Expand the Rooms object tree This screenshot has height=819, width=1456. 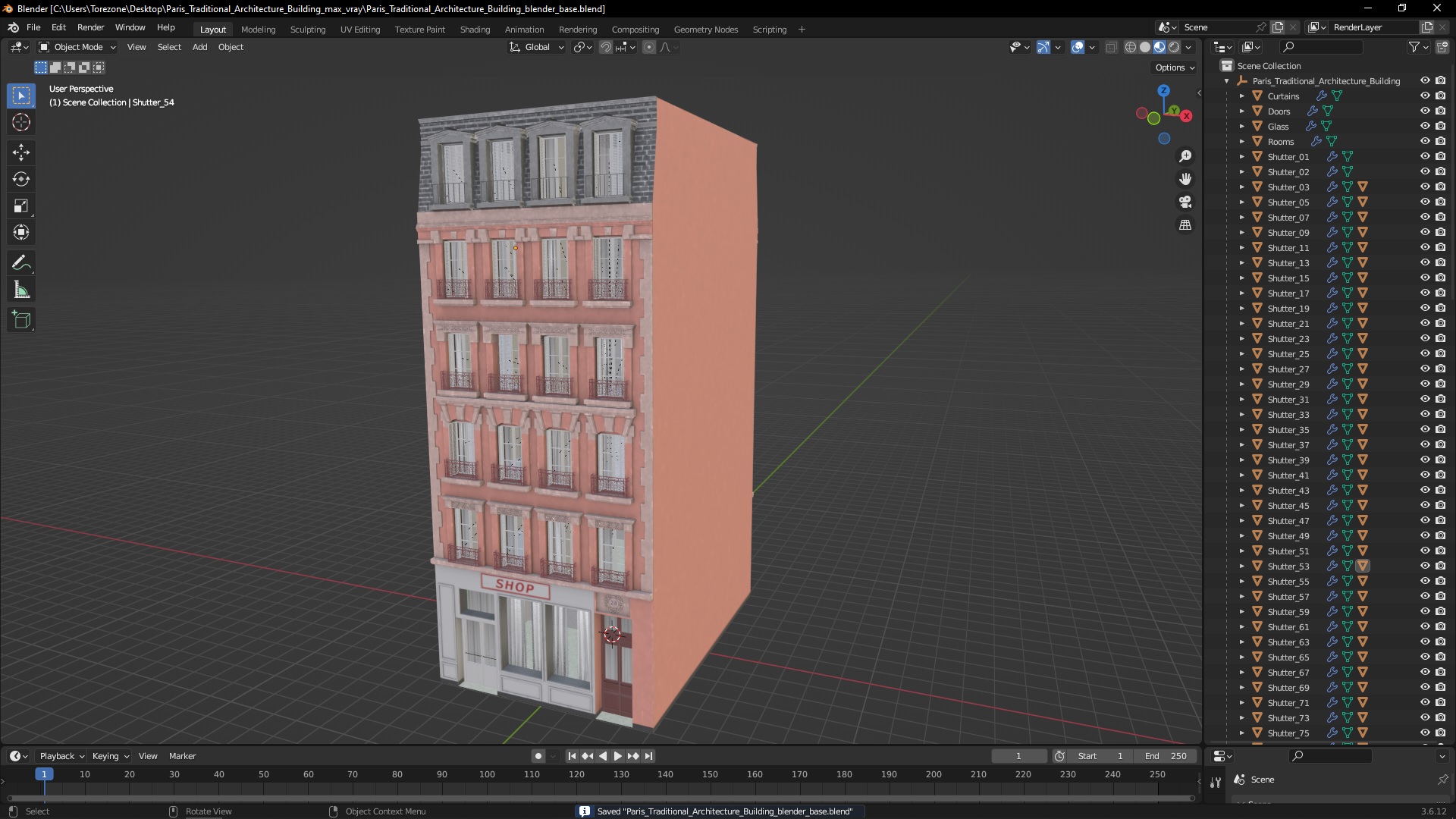click(1241, 142)
